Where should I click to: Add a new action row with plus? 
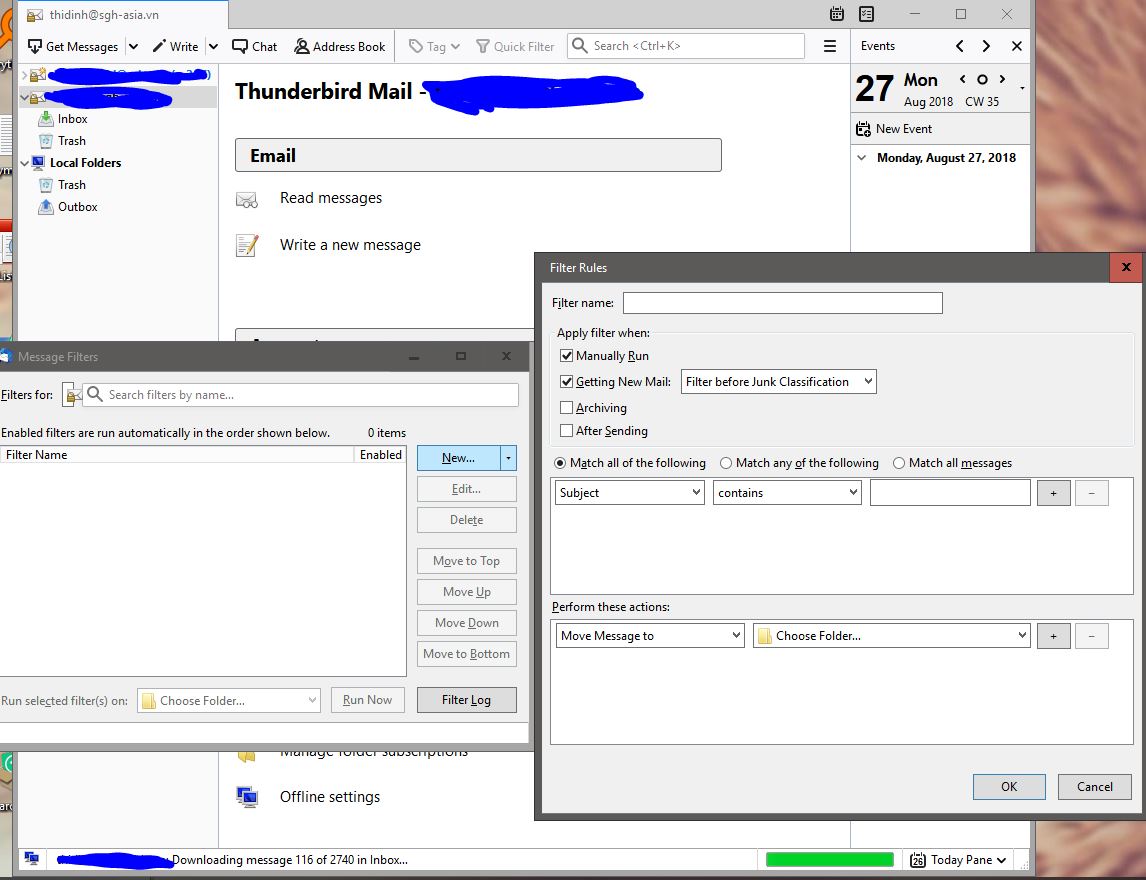click(x=1053, y=635)
